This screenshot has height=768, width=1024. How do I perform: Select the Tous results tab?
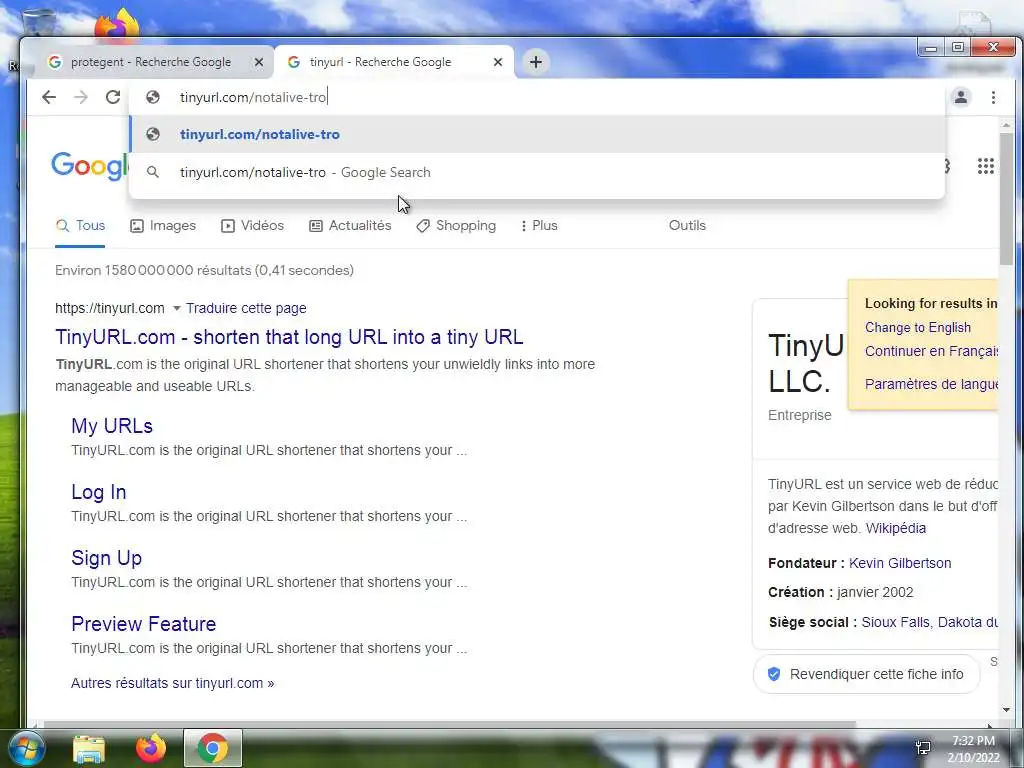80,225
